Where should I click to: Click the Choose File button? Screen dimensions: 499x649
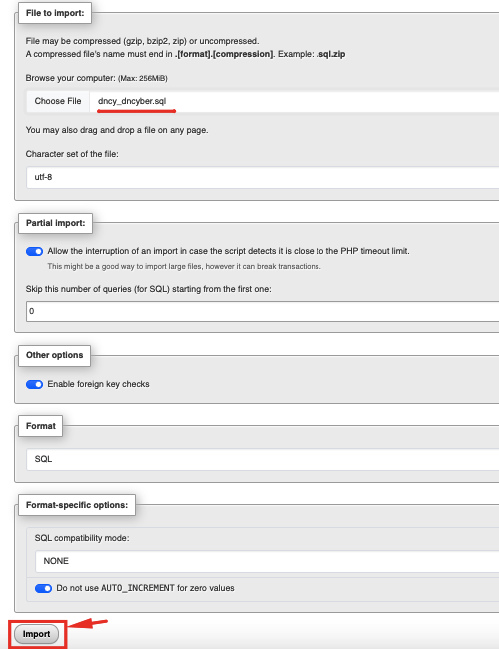coord(58,101)
